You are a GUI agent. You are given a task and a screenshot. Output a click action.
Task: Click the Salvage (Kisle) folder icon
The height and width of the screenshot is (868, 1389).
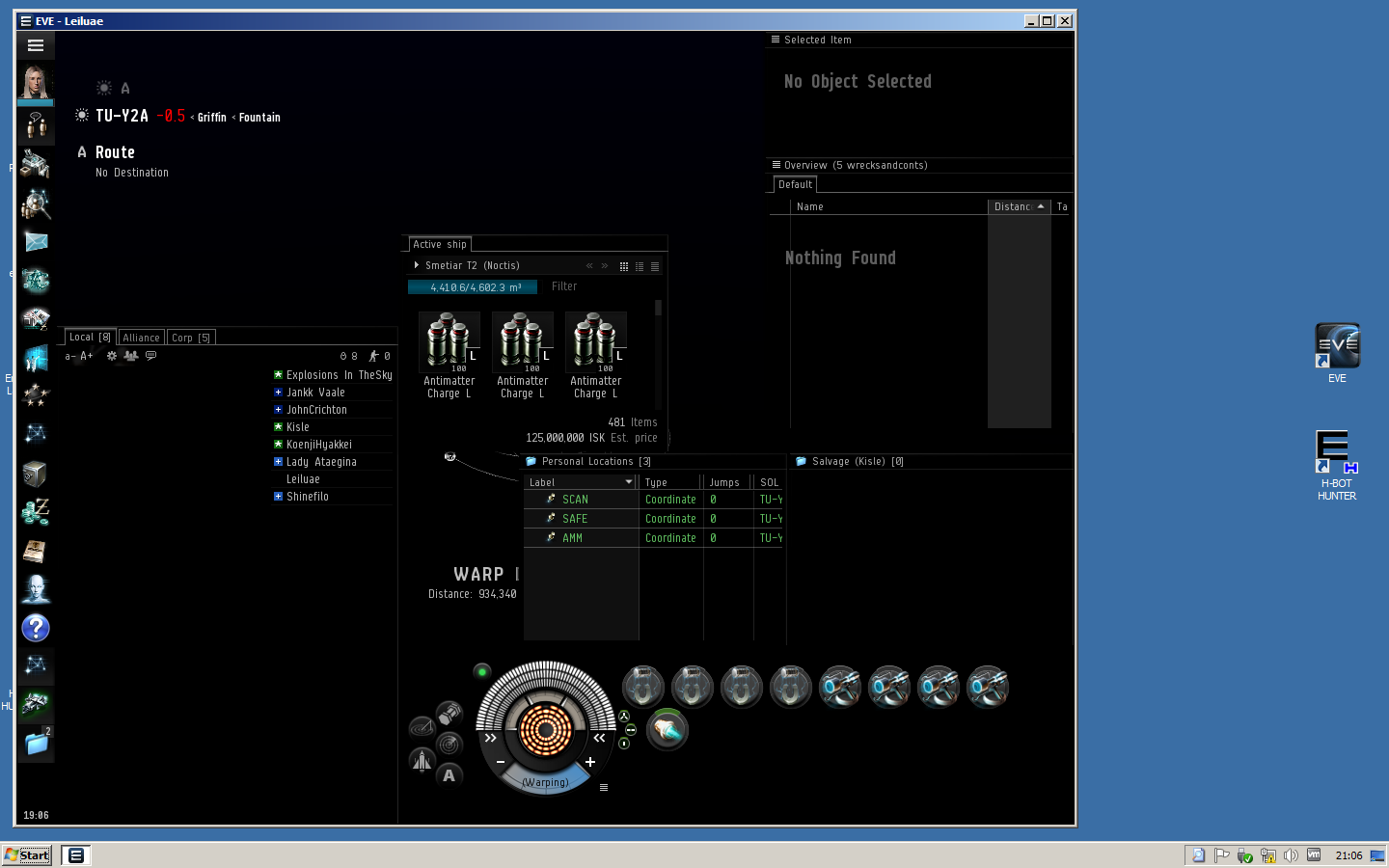(x=801, y=461)
